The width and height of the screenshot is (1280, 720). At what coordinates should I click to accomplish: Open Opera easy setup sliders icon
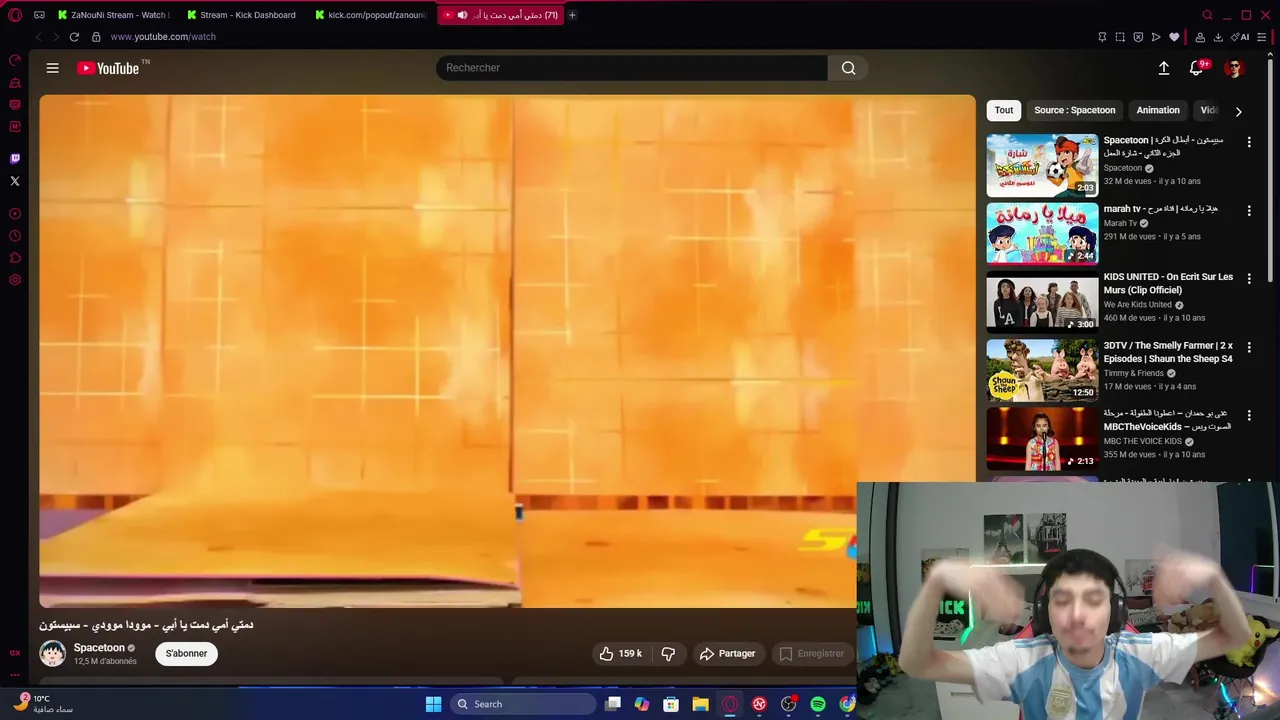[x=1262, y=37]
